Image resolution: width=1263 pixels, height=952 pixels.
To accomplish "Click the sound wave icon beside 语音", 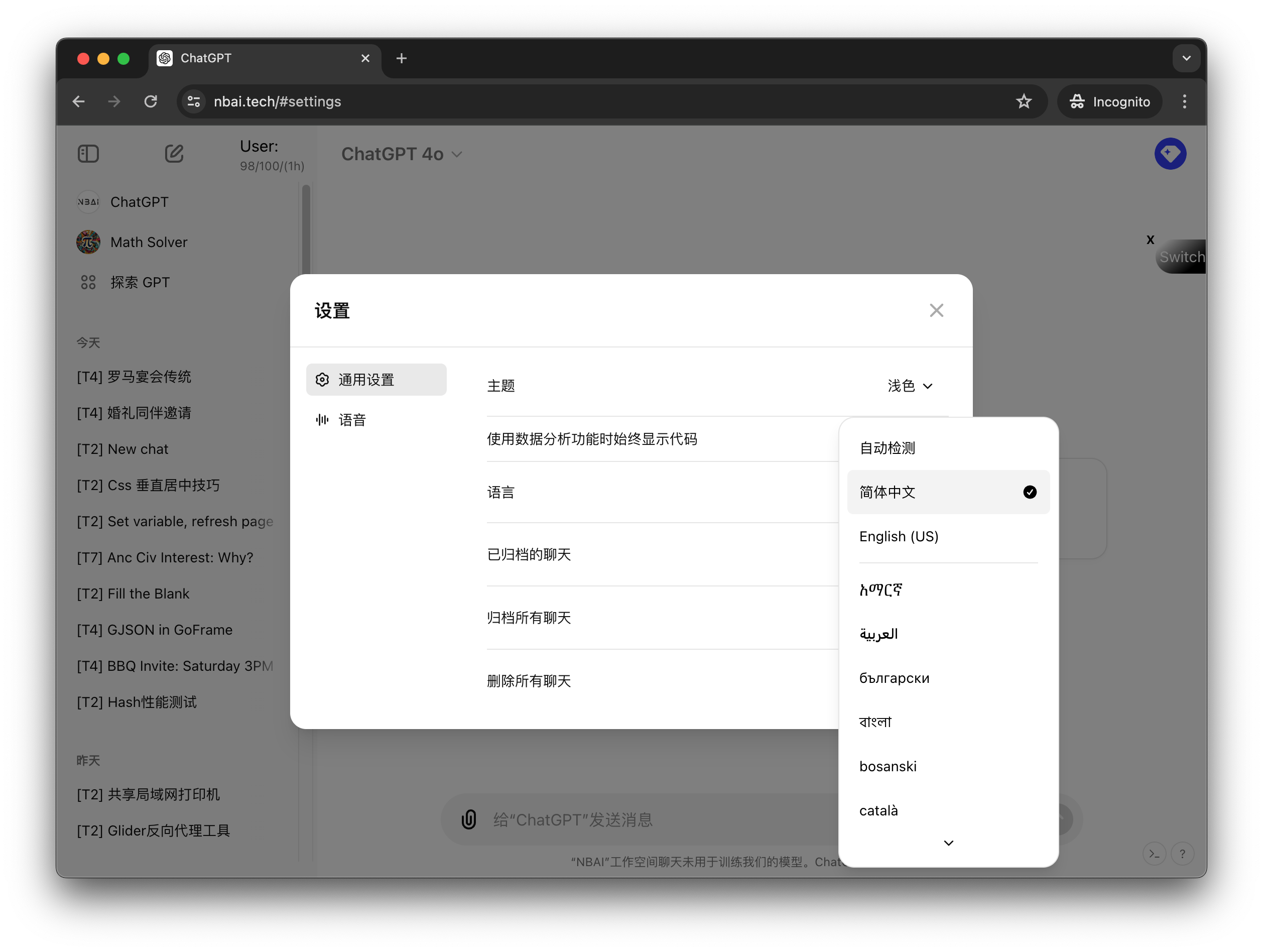I will 322,420.
